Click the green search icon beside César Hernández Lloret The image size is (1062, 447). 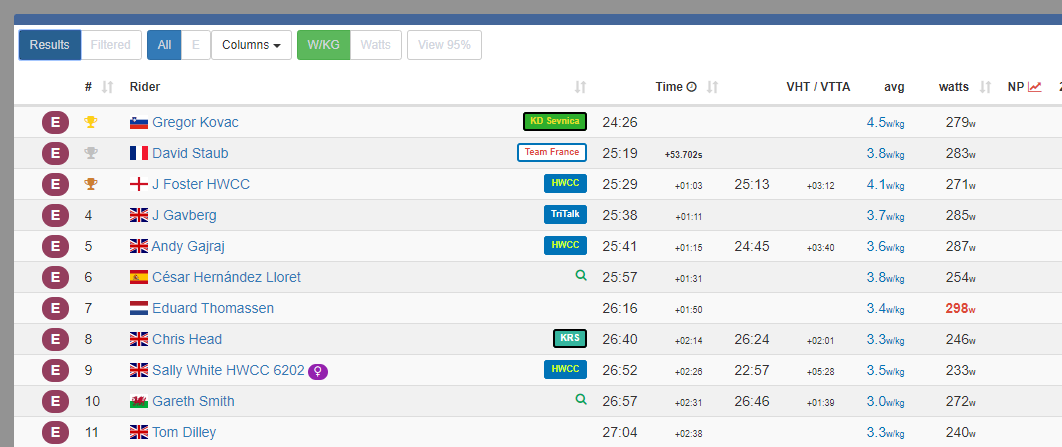pos(580,276)
